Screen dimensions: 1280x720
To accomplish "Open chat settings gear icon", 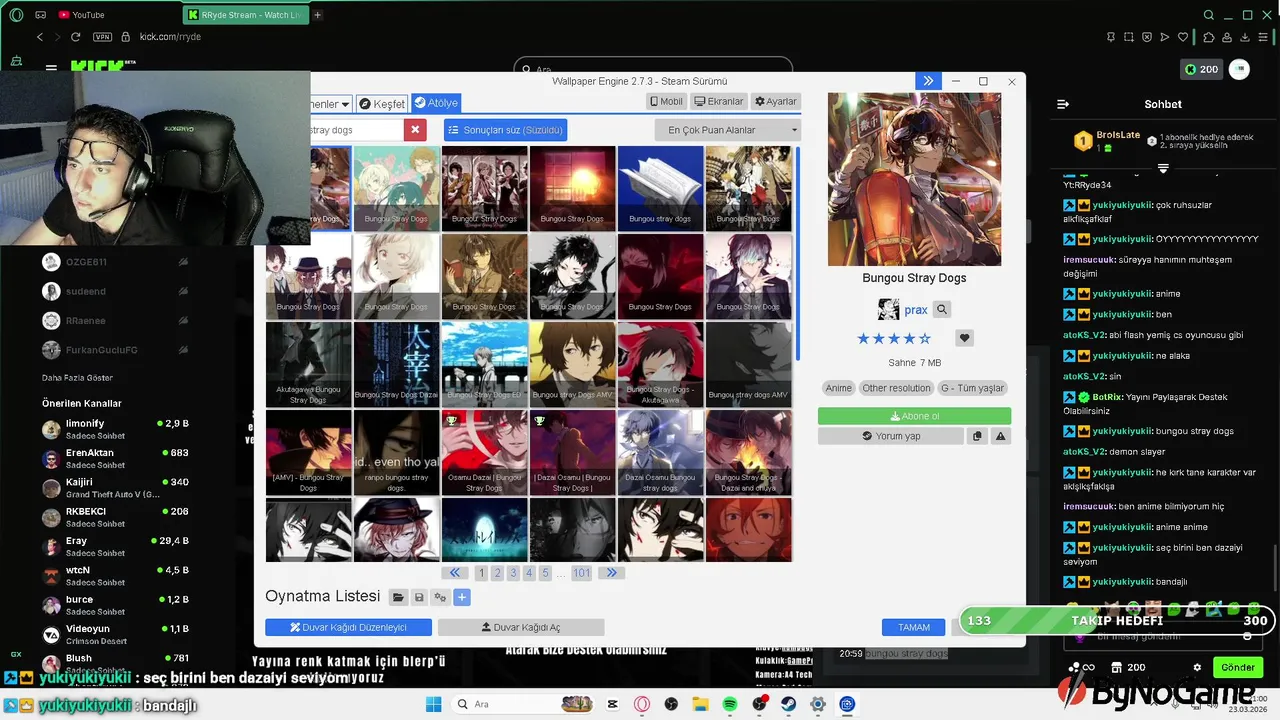I will pyautogui.click(x=1197, y=667).
